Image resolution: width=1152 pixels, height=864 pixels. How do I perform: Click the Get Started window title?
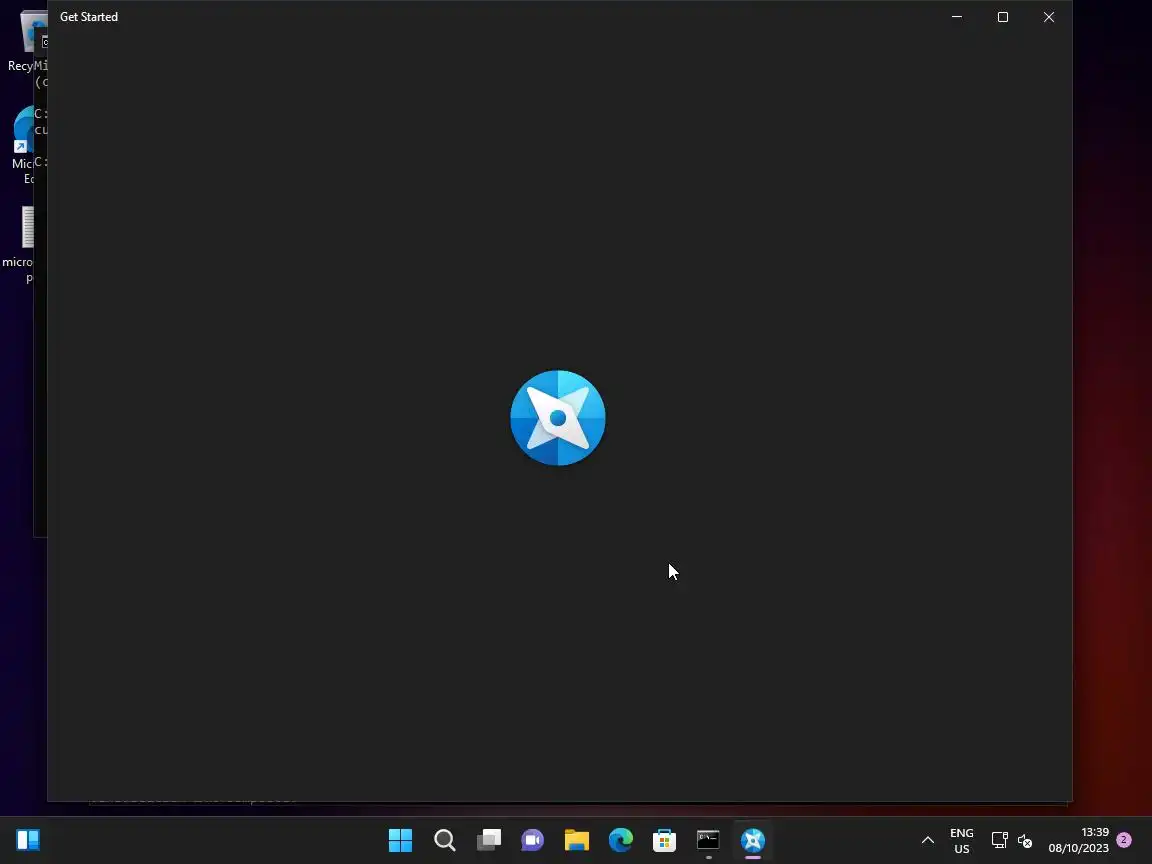[x=89, y=17]
